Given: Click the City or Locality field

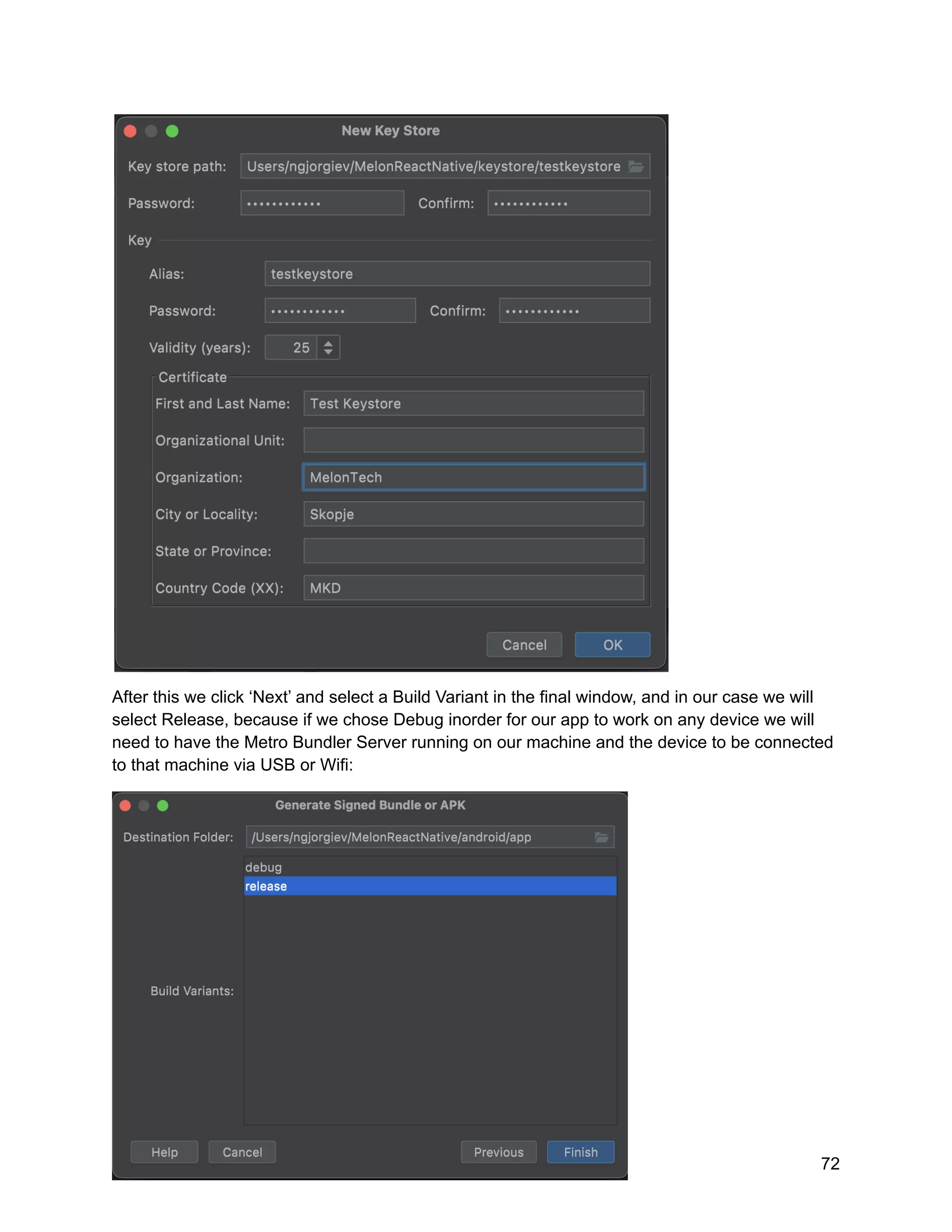Looking at the screenshot, I should (x=473, y=514).
